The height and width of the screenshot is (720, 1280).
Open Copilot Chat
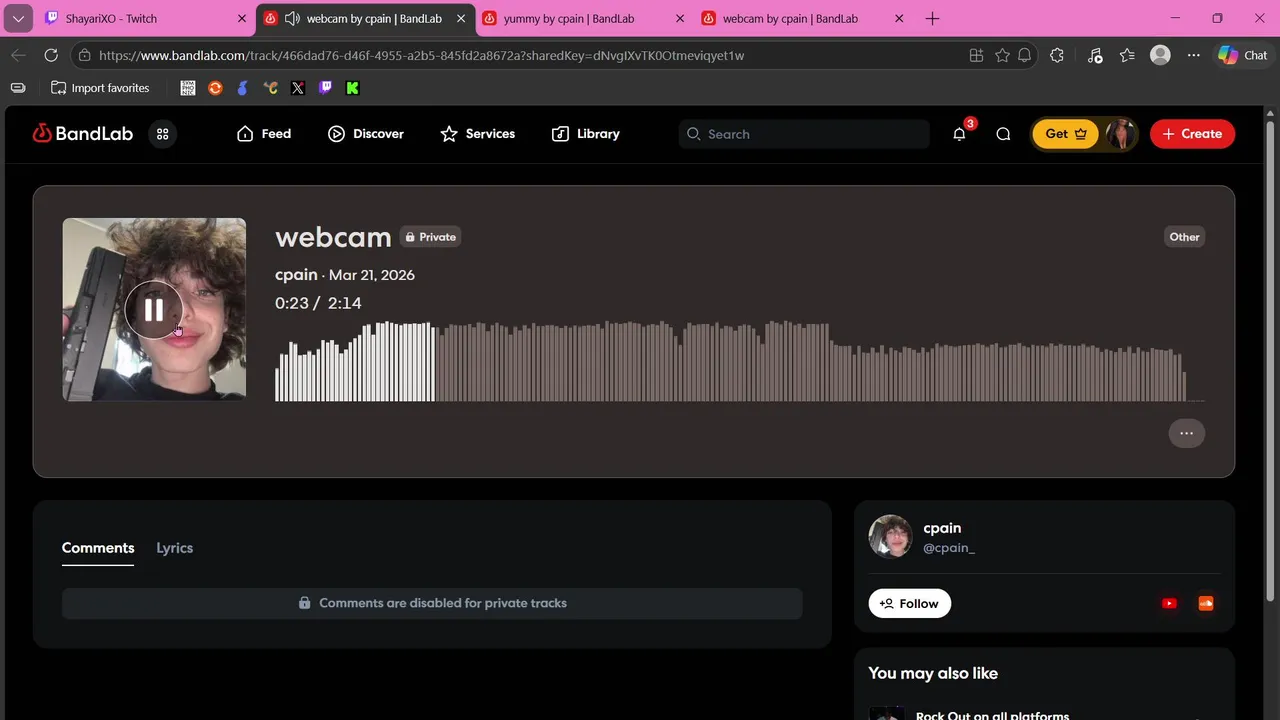click(1243, 55)
